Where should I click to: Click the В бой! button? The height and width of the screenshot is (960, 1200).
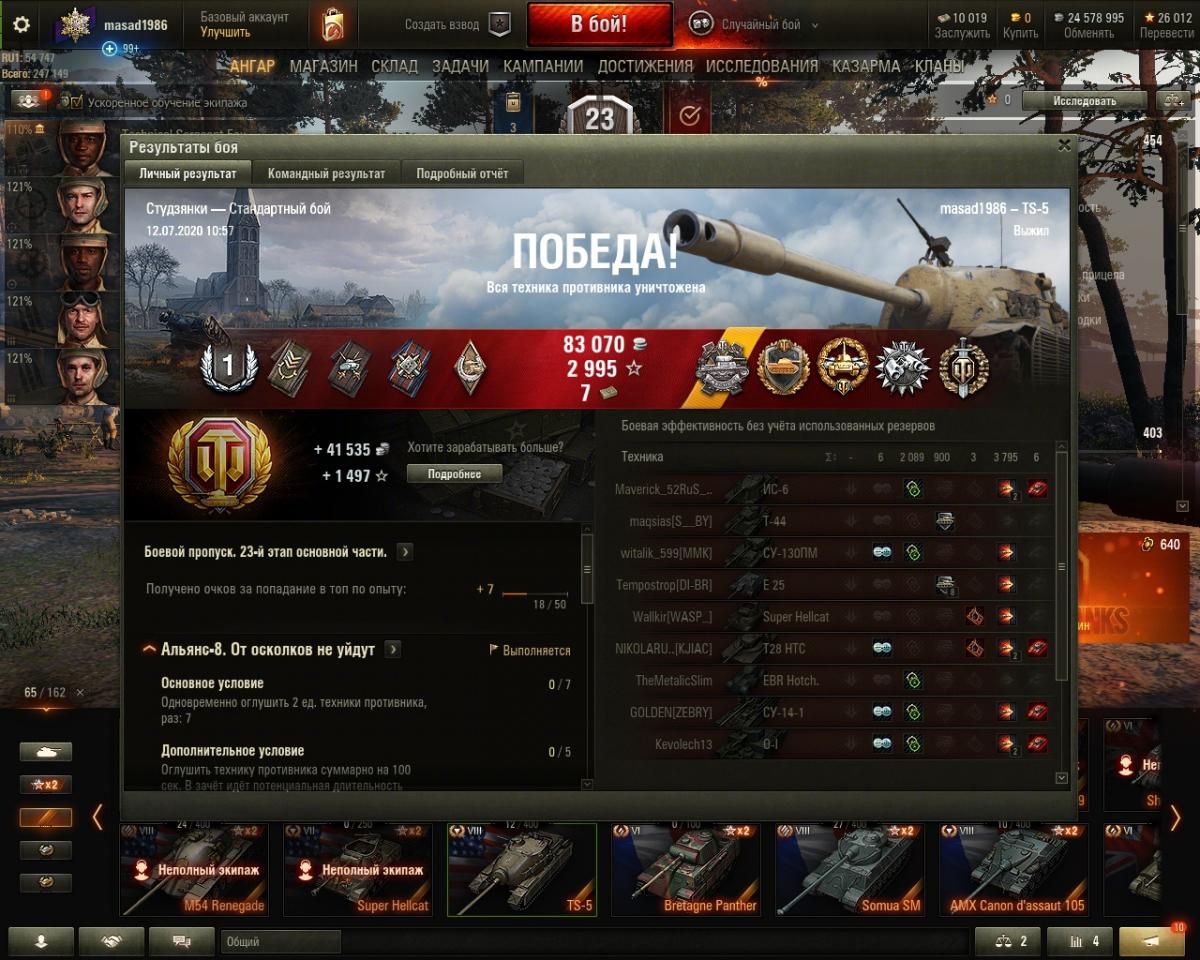coord(599,25)
